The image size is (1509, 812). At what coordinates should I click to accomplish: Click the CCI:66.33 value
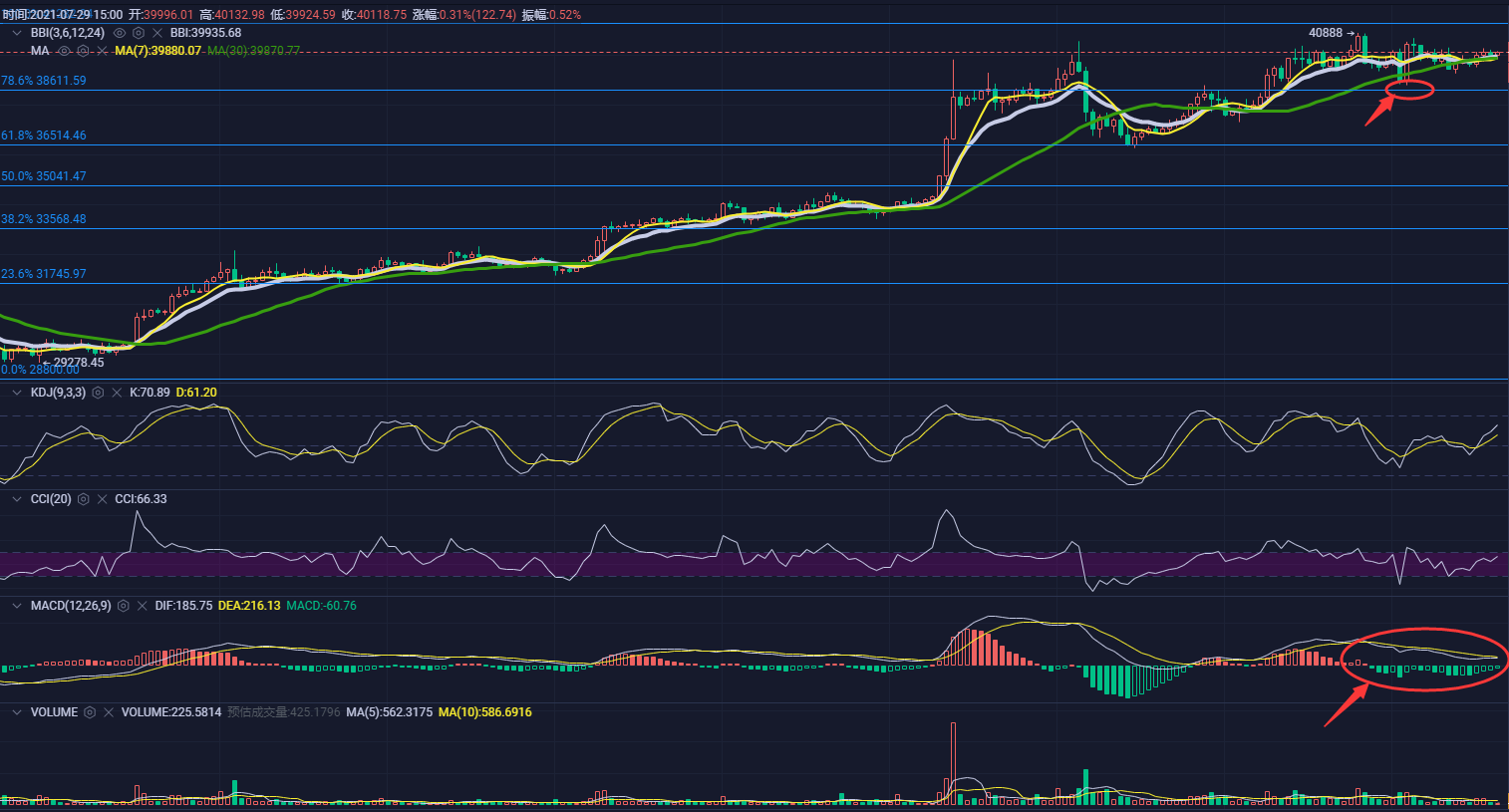pos(141,499)
